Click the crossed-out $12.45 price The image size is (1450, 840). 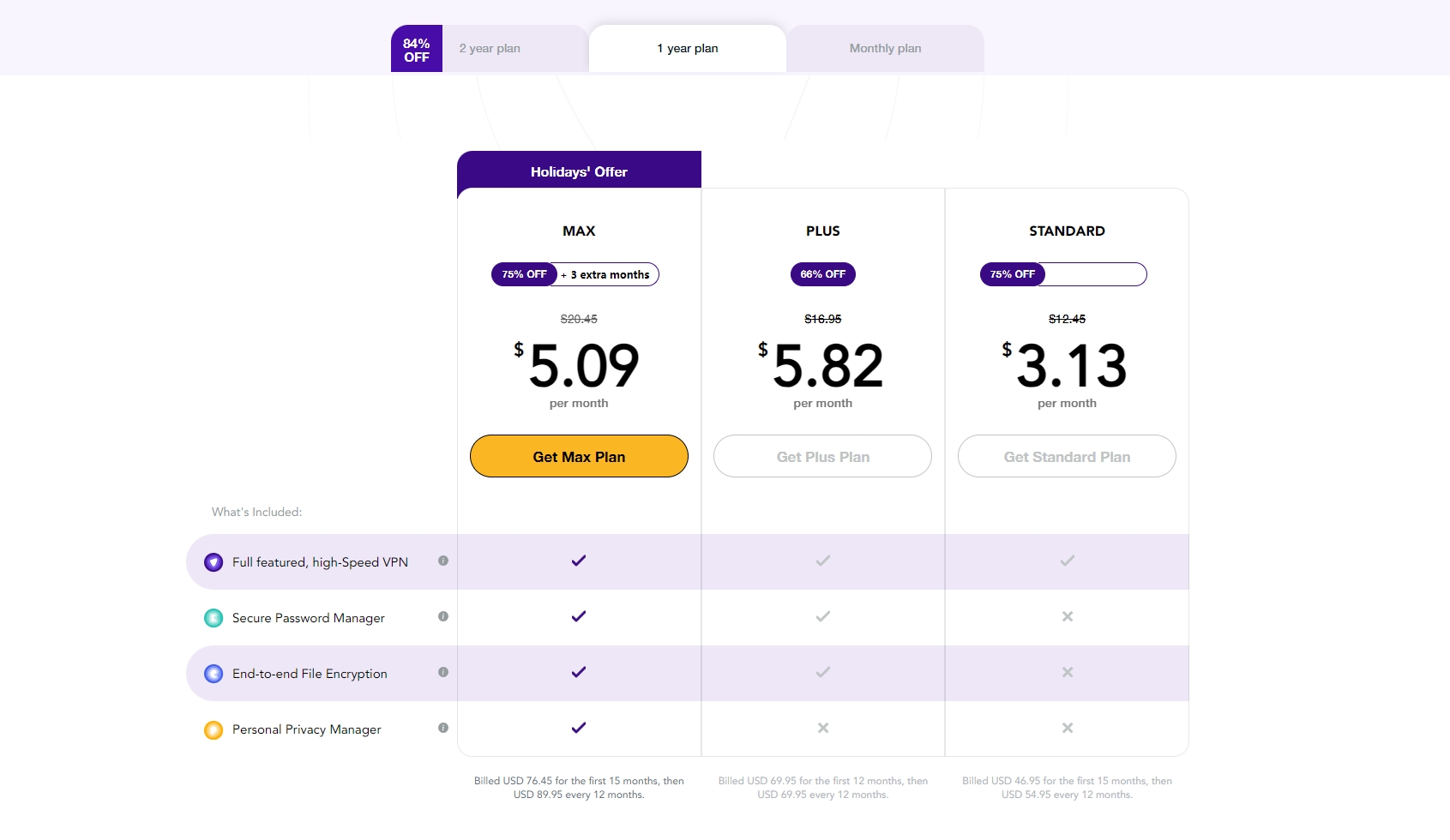click(1067, 319)
